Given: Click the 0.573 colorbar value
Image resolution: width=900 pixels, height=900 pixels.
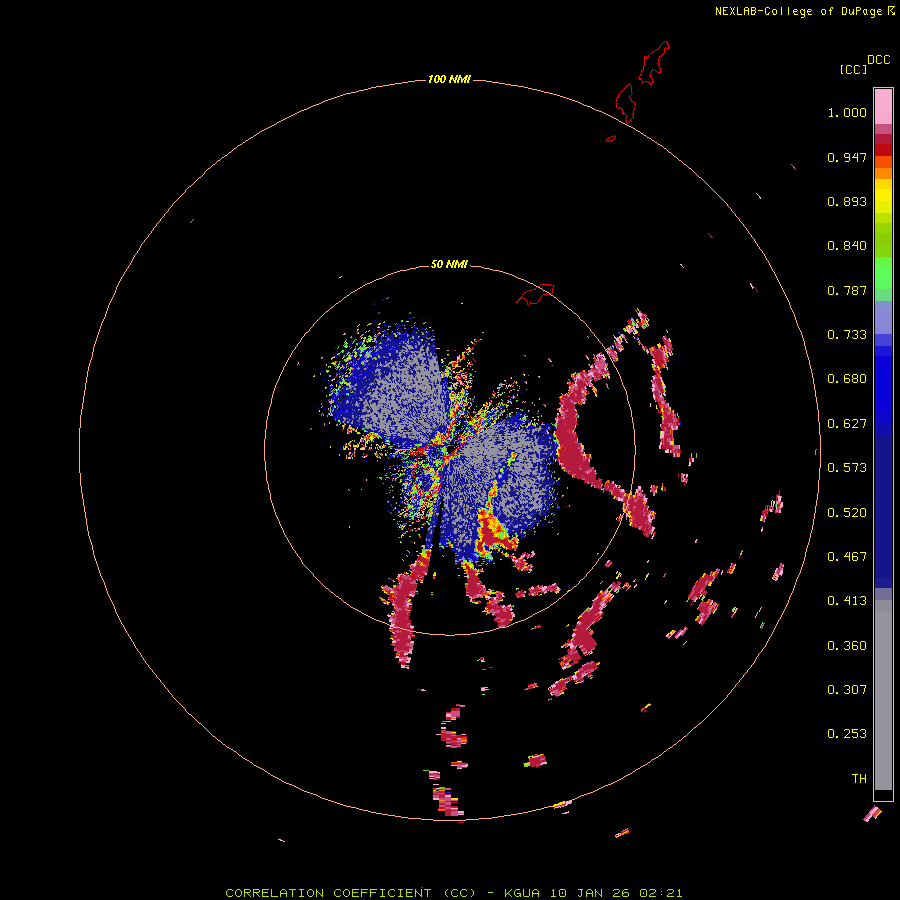Looking at the screenshot, I should 847,468.
